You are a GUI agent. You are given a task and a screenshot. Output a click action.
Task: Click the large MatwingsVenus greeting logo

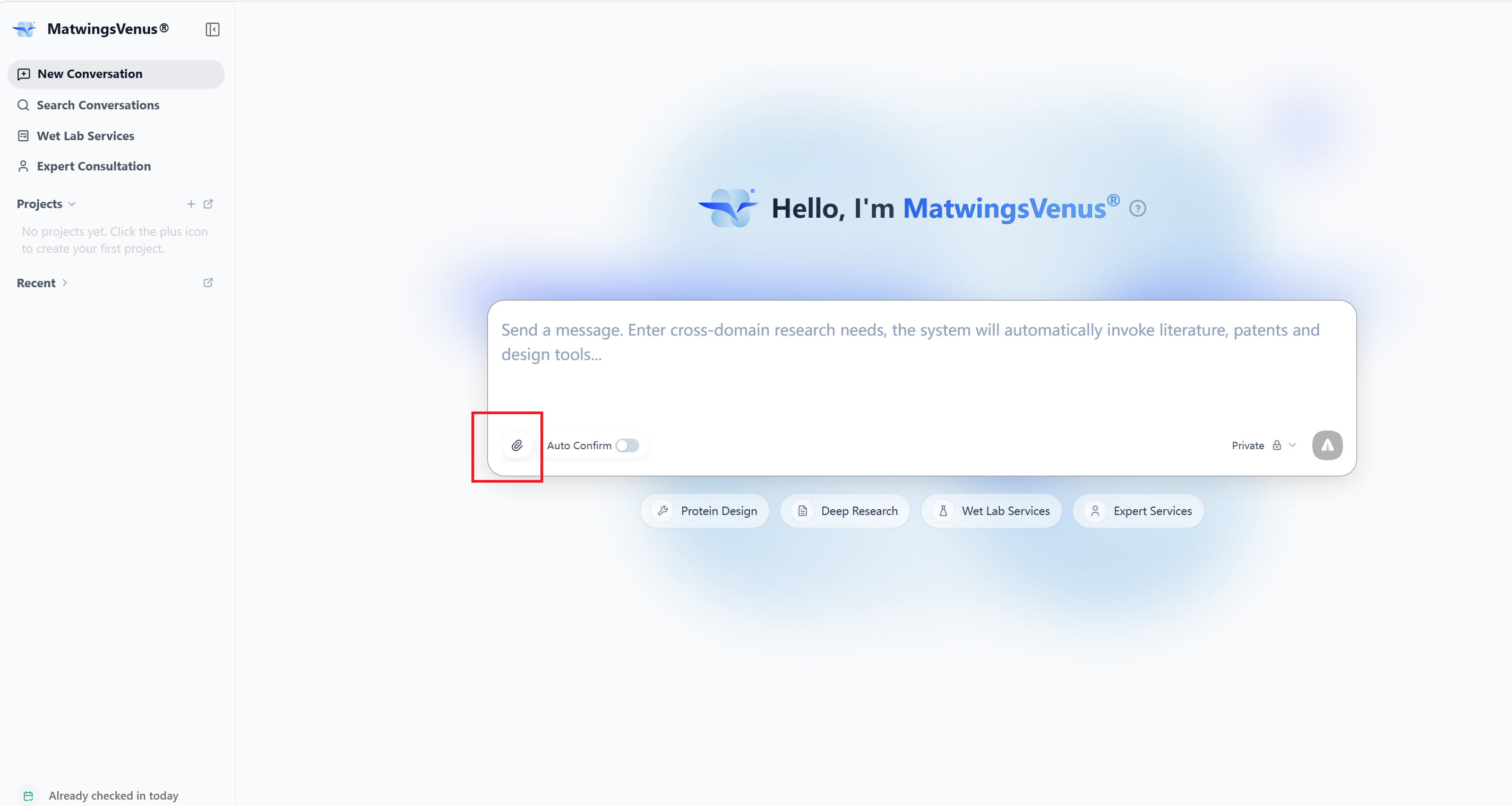pyautogui.click(x=728, y=208)
